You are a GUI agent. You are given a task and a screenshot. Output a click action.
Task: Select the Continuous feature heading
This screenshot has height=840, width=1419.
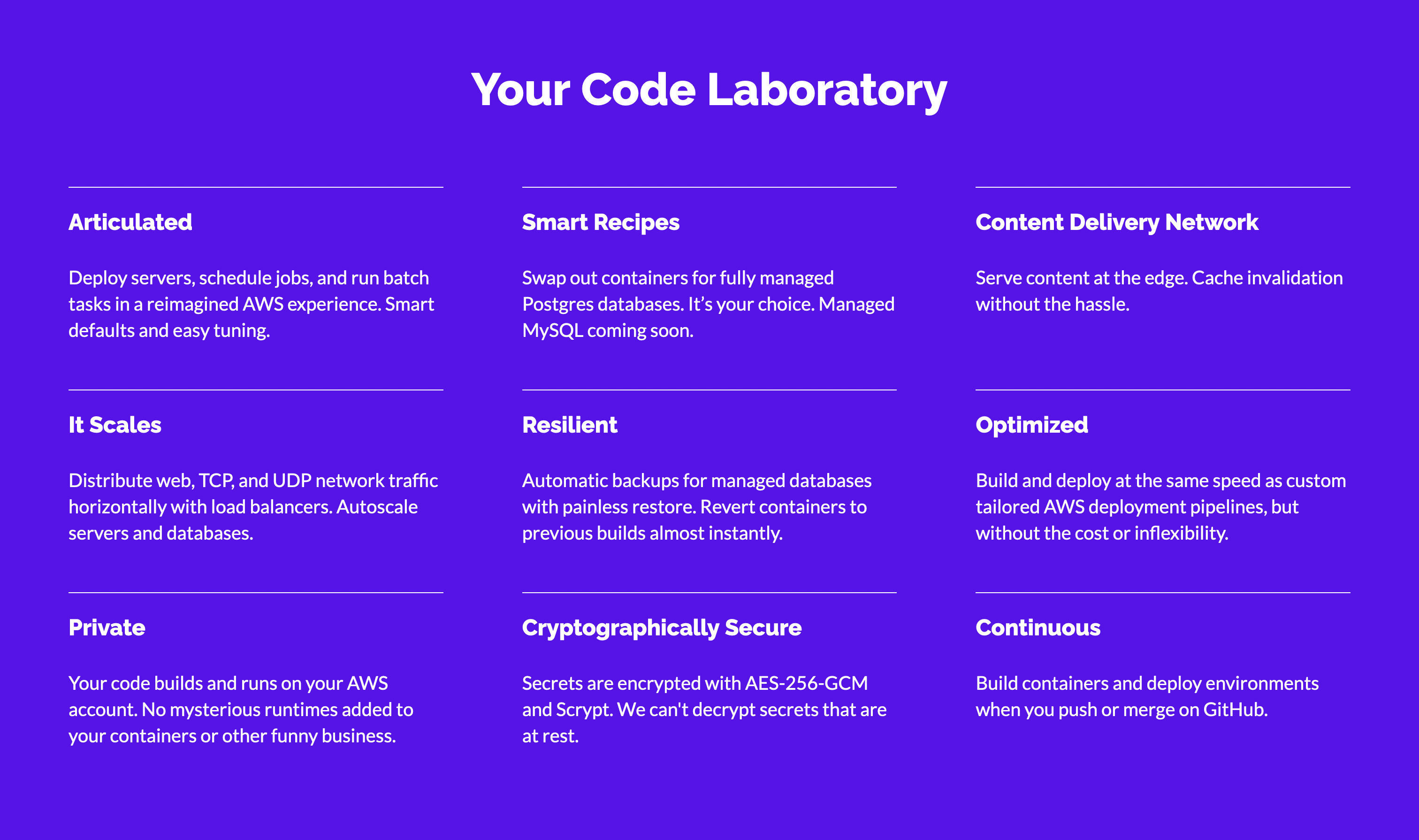point(1038,627)
